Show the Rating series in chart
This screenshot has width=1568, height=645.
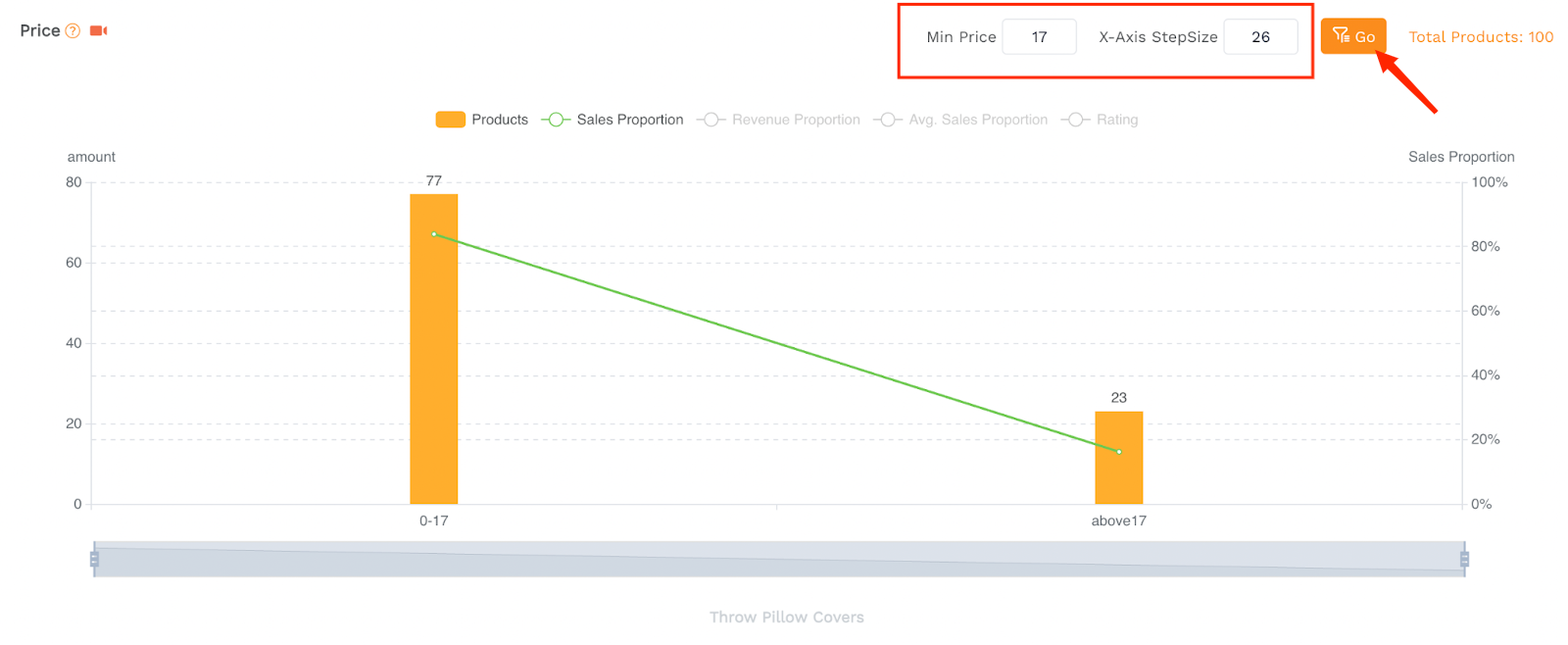click(x=1100, y=120)
